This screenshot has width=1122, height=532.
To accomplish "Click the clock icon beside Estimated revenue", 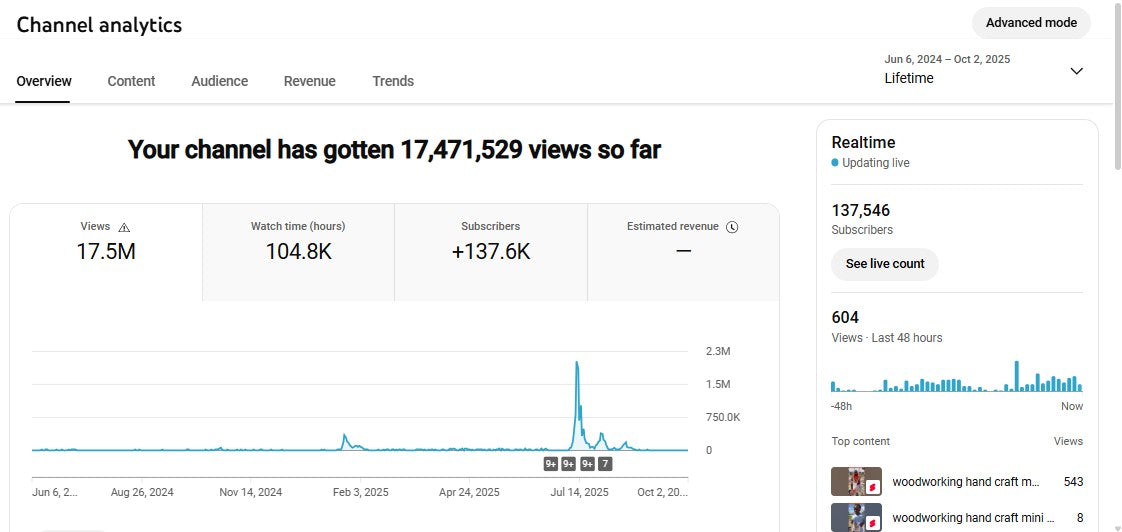I will (x=732, y=227).
